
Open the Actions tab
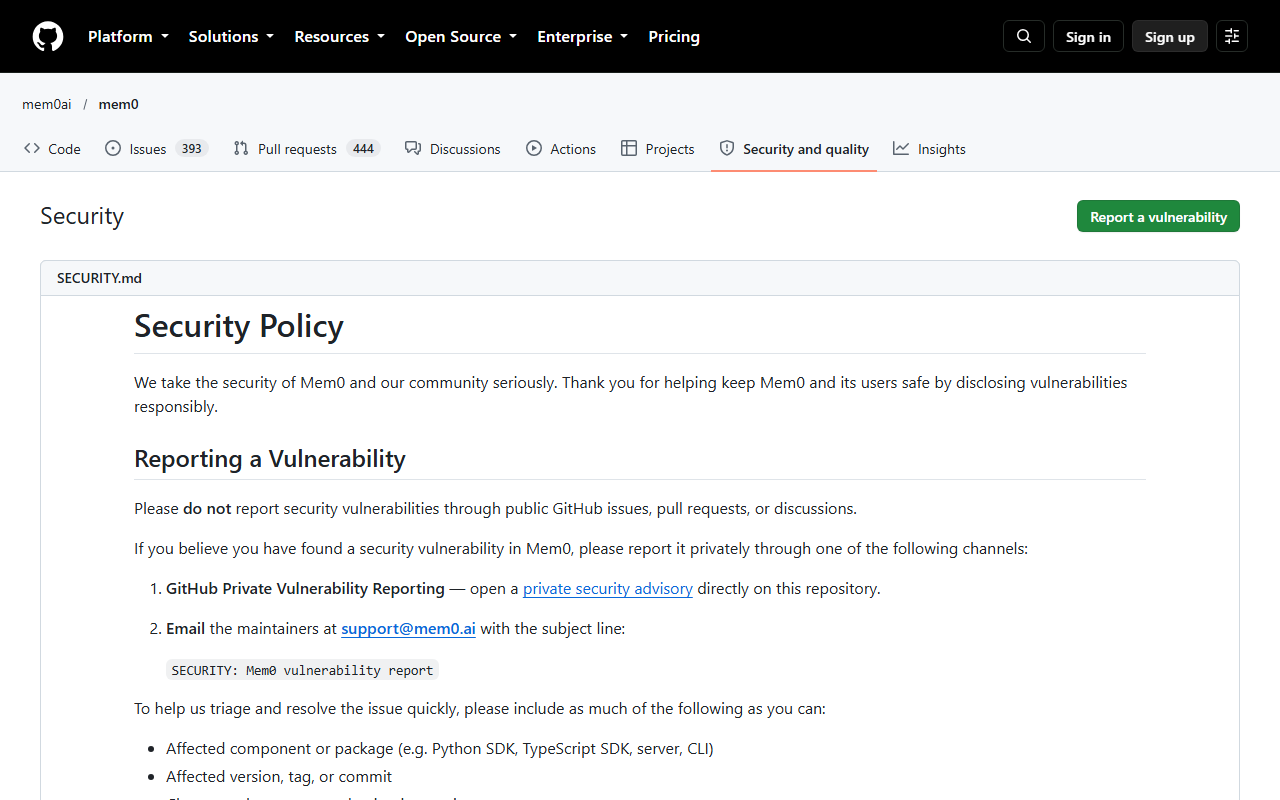[x=561, y=149]
